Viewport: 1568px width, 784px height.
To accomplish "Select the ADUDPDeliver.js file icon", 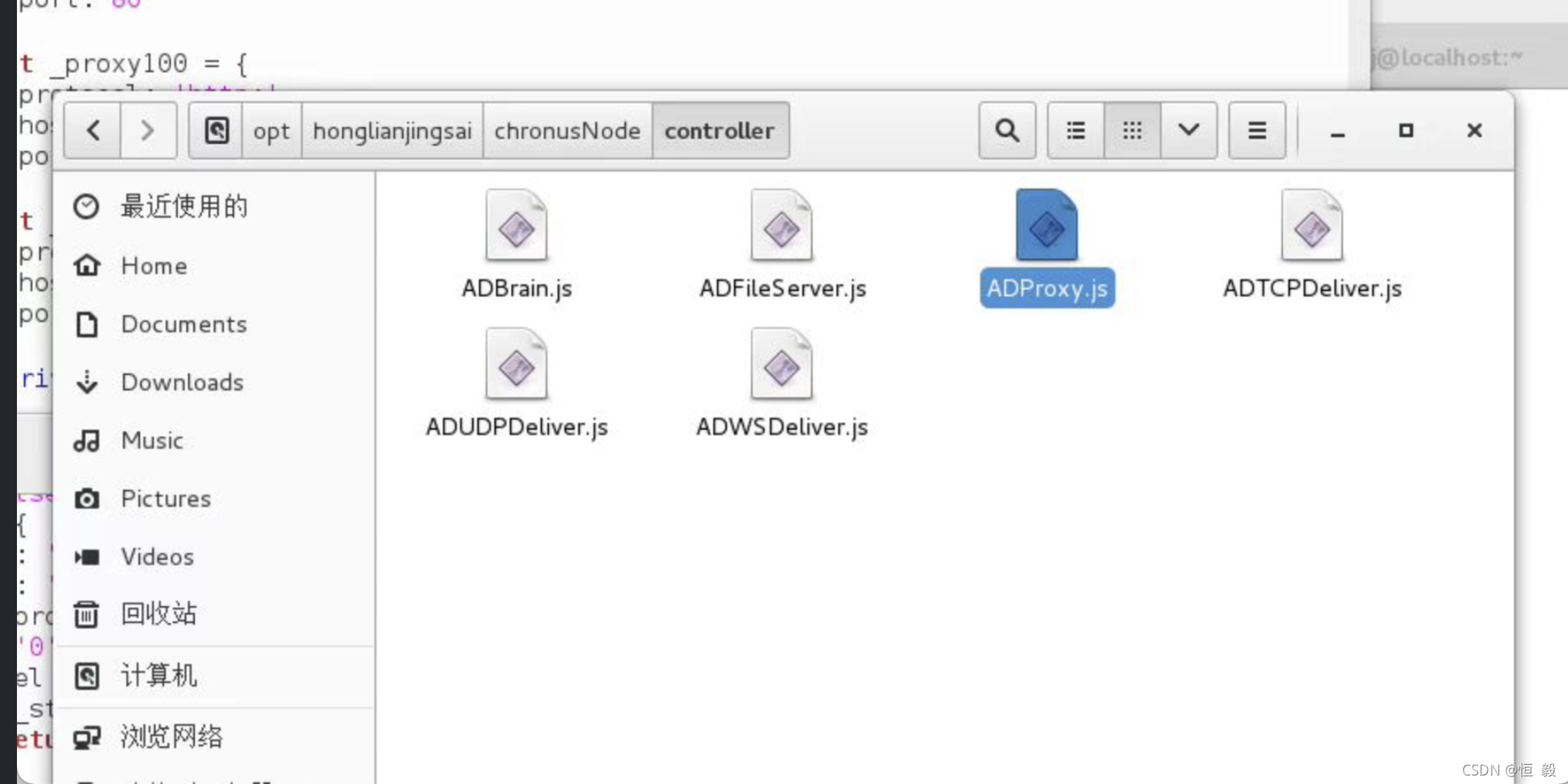I will point(517,364).
